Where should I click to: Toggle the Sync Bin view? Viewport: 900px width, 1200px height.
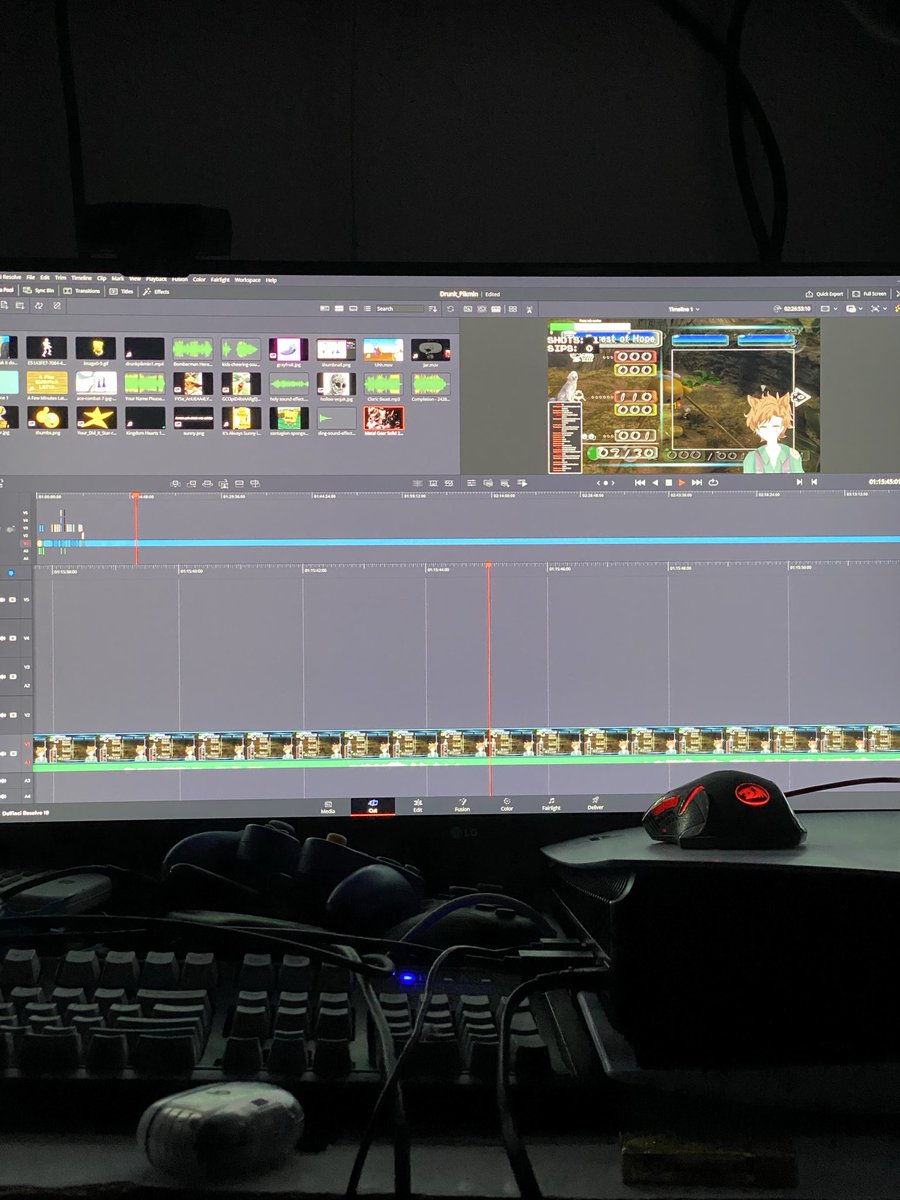click(x=38, y=292)
